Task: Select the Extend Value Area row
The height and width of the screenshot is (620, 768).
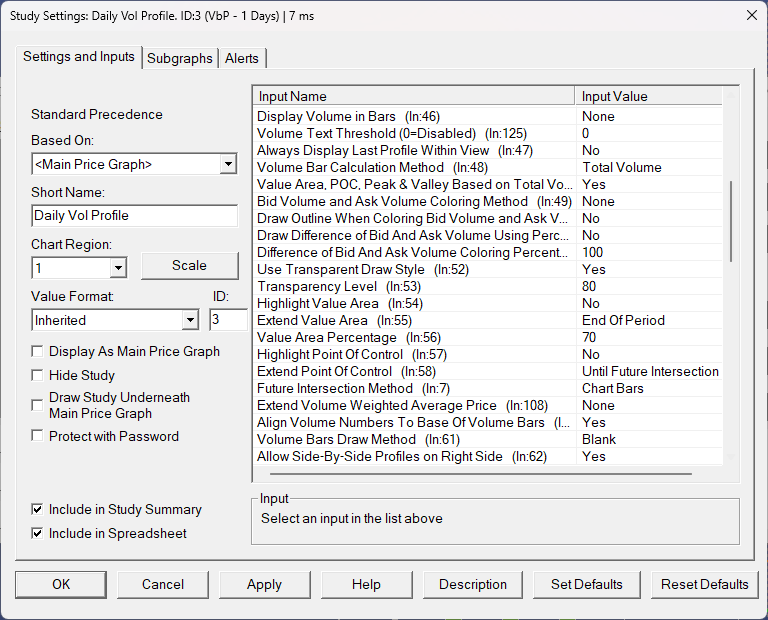Action: click(x=488, y=320)
